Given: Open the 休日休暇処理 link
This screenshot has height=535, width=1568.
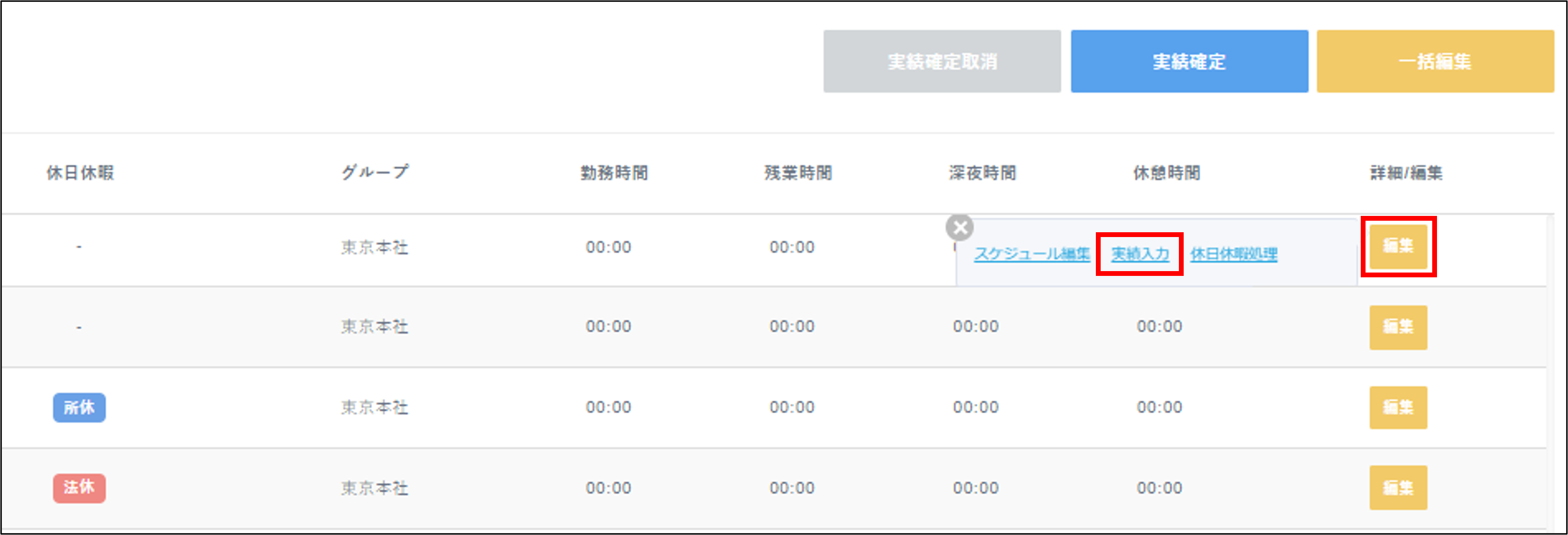Looking at the screenshot, I should [x=1233, y=254].
